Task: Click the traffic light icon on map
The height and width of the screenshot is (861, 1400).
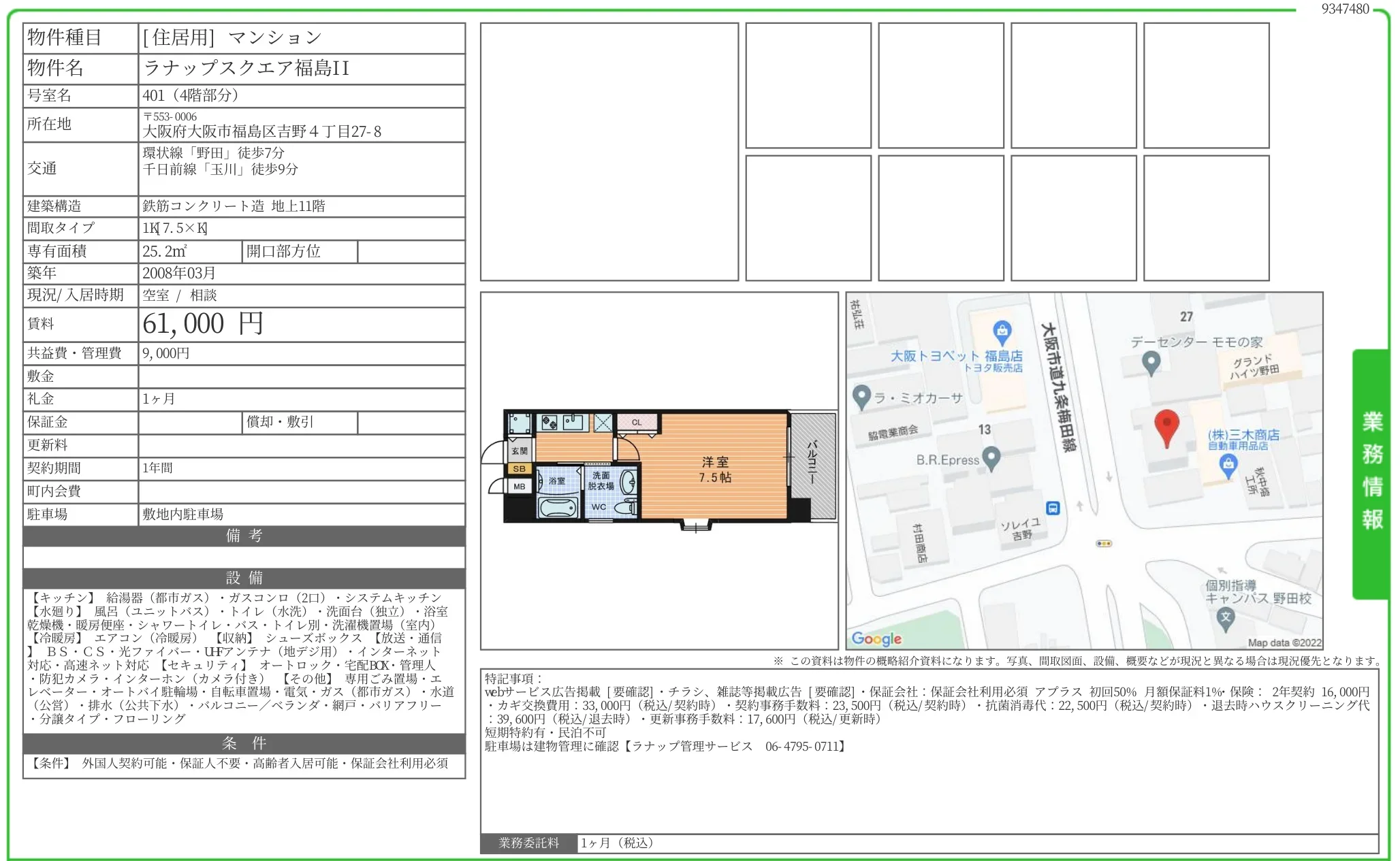Action: pos(1104,543)
